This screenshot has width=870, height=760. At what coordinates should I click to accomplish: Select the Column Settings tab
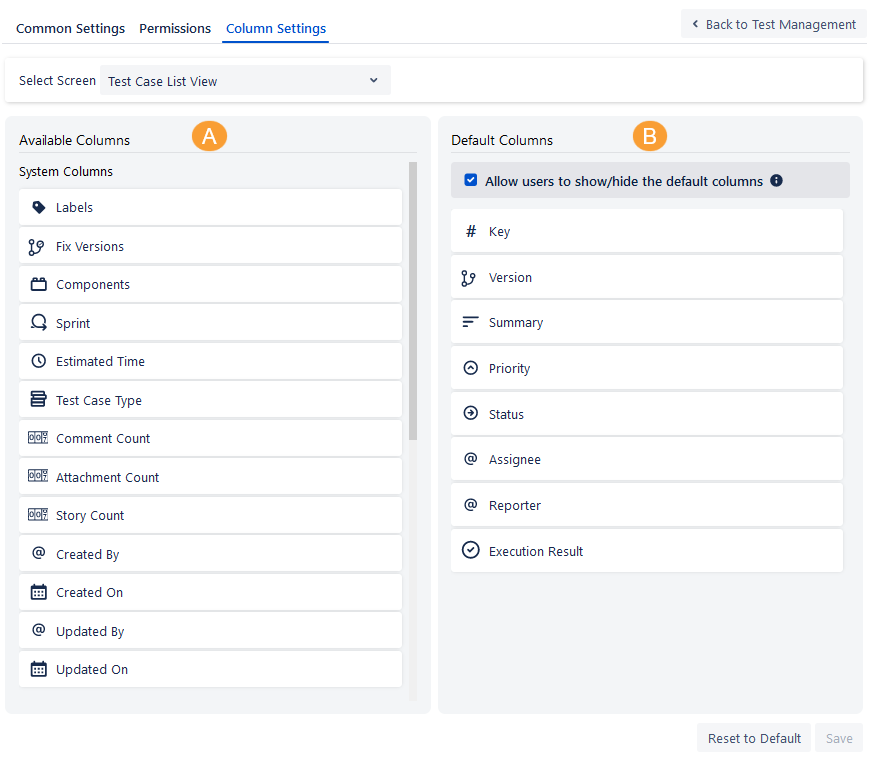pos(276,28)
